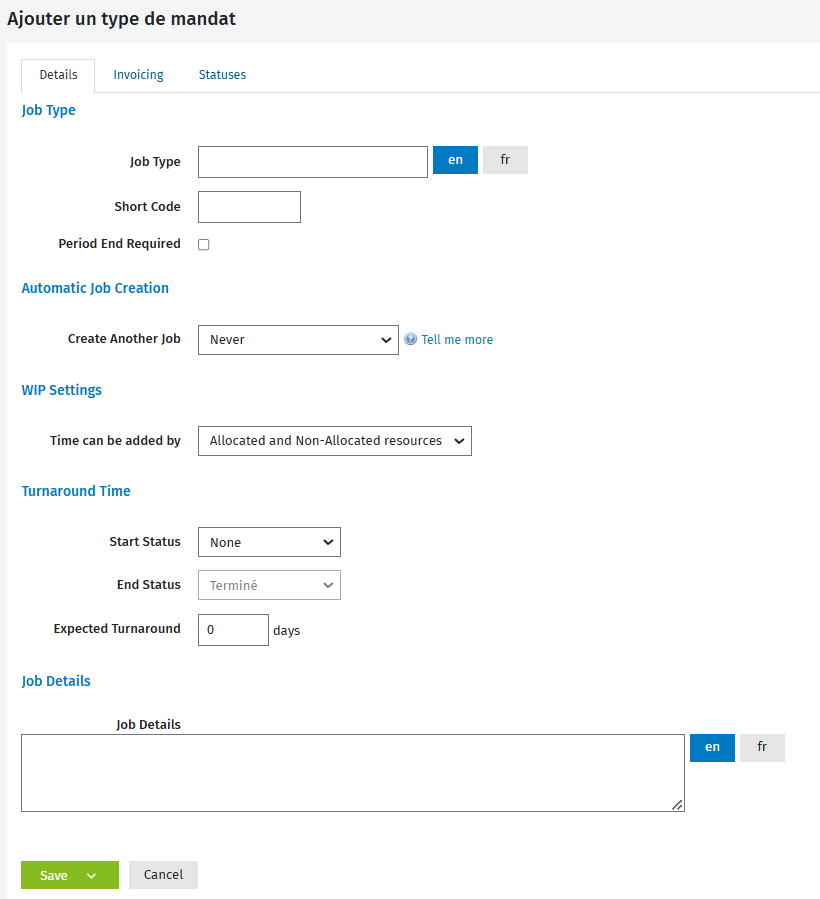Select the 'fr' language toggle for Job Type
Viewport: 820px width, 899px height.
coord(505,160)
